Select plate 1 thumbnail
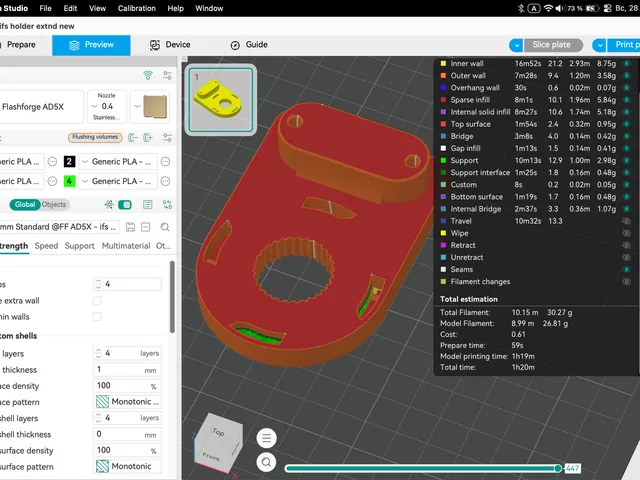The image size is (640, 480). 220,100
